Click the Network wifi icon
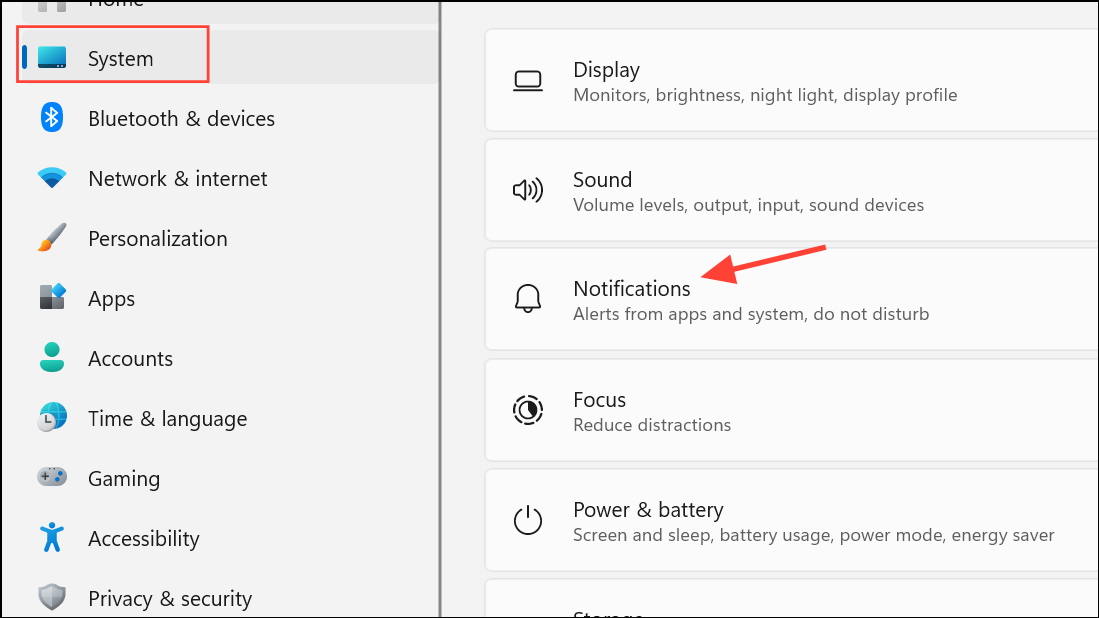Viewport: 1099px width, 618px height. tap(52, 179)
